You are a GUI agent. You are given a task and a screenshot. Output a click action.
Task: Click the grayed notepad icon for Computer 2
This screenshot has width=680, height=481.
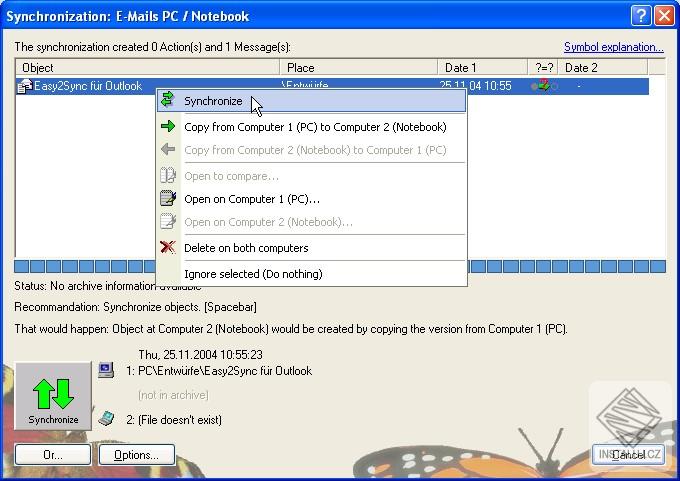click(168, 221)
